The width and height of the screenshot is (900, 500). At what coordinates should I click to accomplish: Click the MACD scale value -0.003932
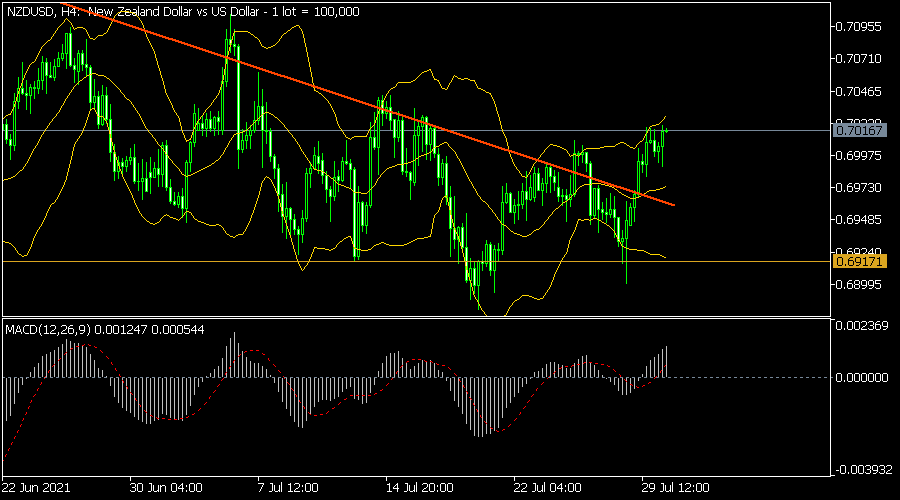click(864, 470)
